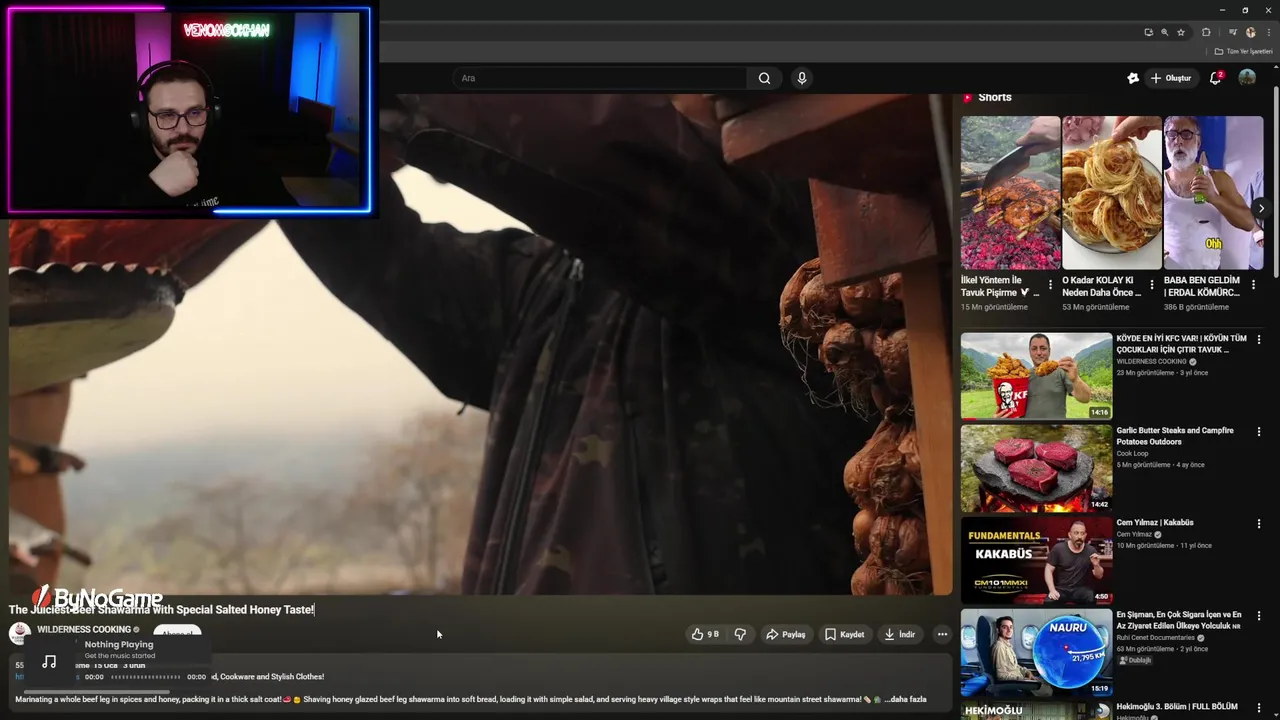Open YouTube notifications bell
Screen dimensions: 1280x720
click(1216, 78)
